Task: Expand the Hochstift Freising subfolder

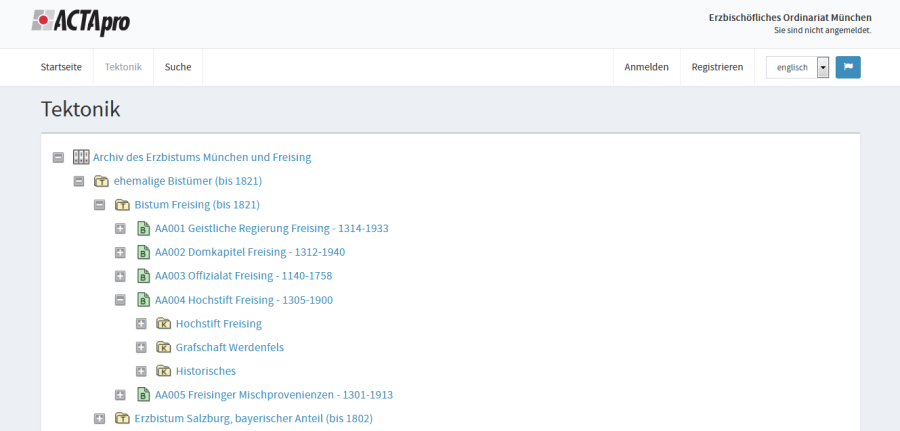Action: tap(141, 324)
